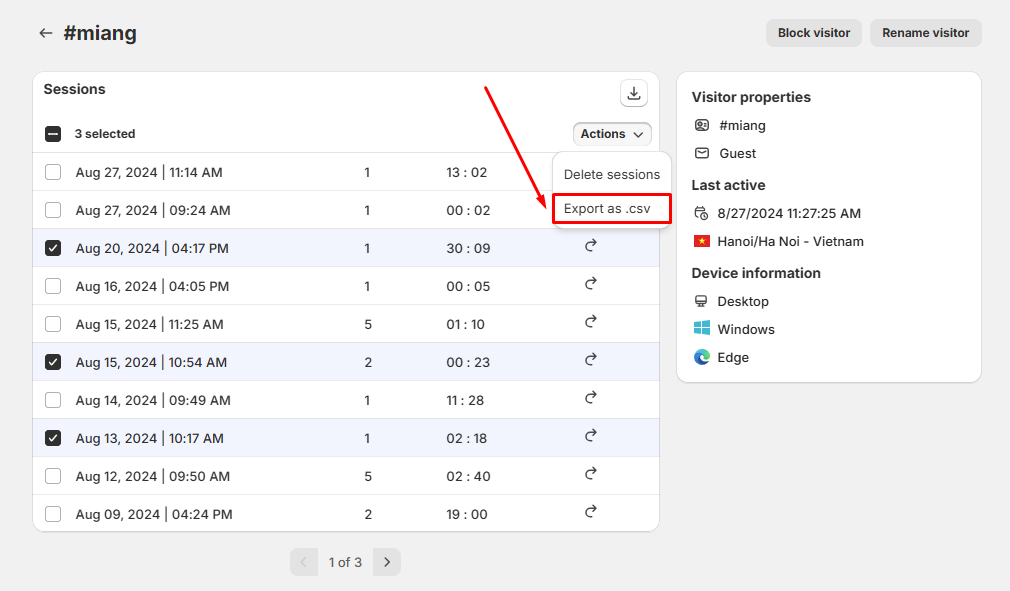This screenshot has width=1010, height=591.
Task: Toggle the select-all checkbox next to 3 selected
Action: click(x=53, y=134)
